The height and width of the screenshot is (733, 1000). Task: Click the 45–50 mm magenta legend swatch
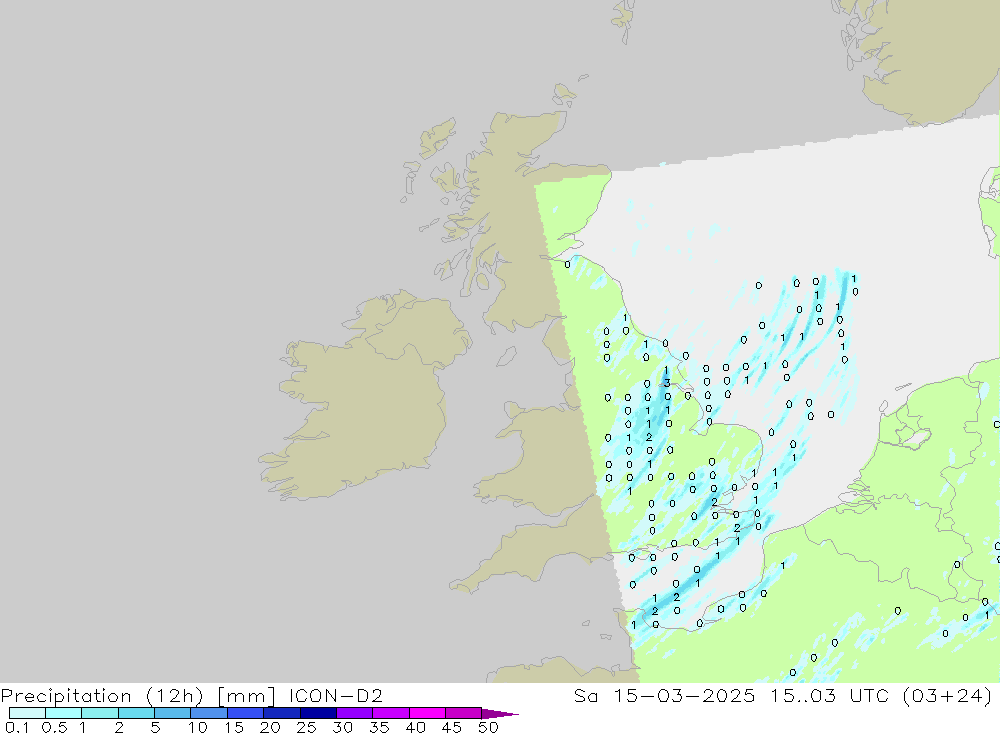point(463,713)
